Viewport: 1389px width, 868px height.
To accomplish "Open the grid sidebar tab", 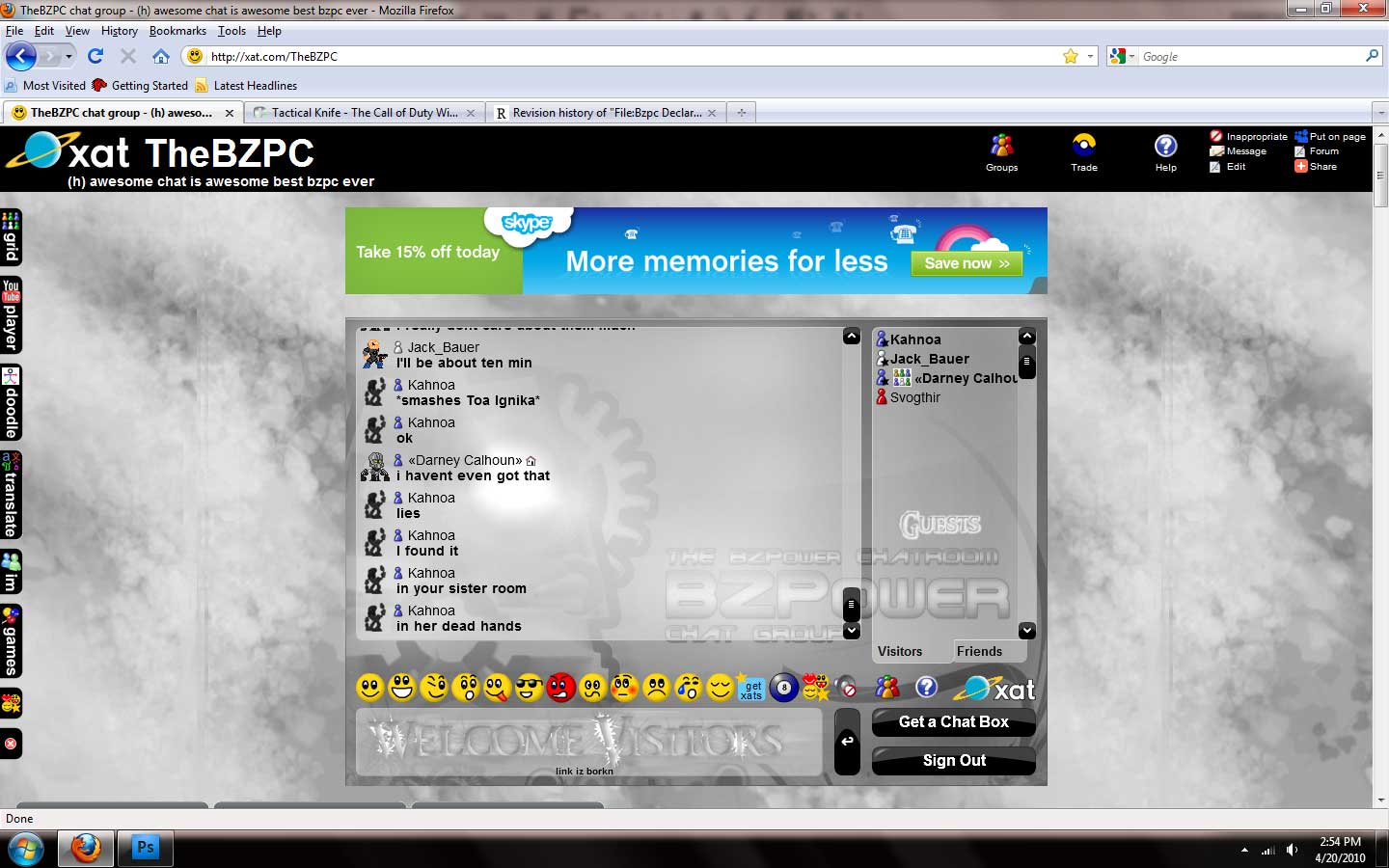I will coord(11,237).
